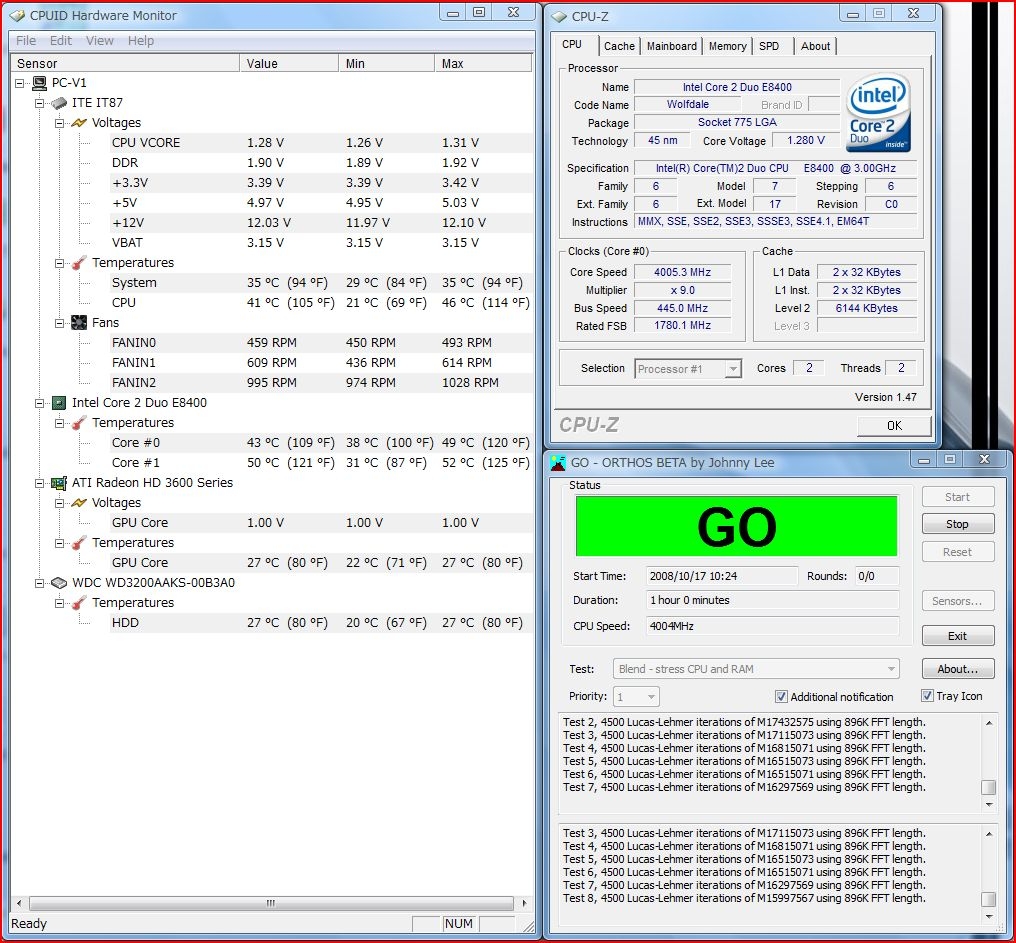
Task: Select the FANIN2 fan row
Action: tap(321, 383)
